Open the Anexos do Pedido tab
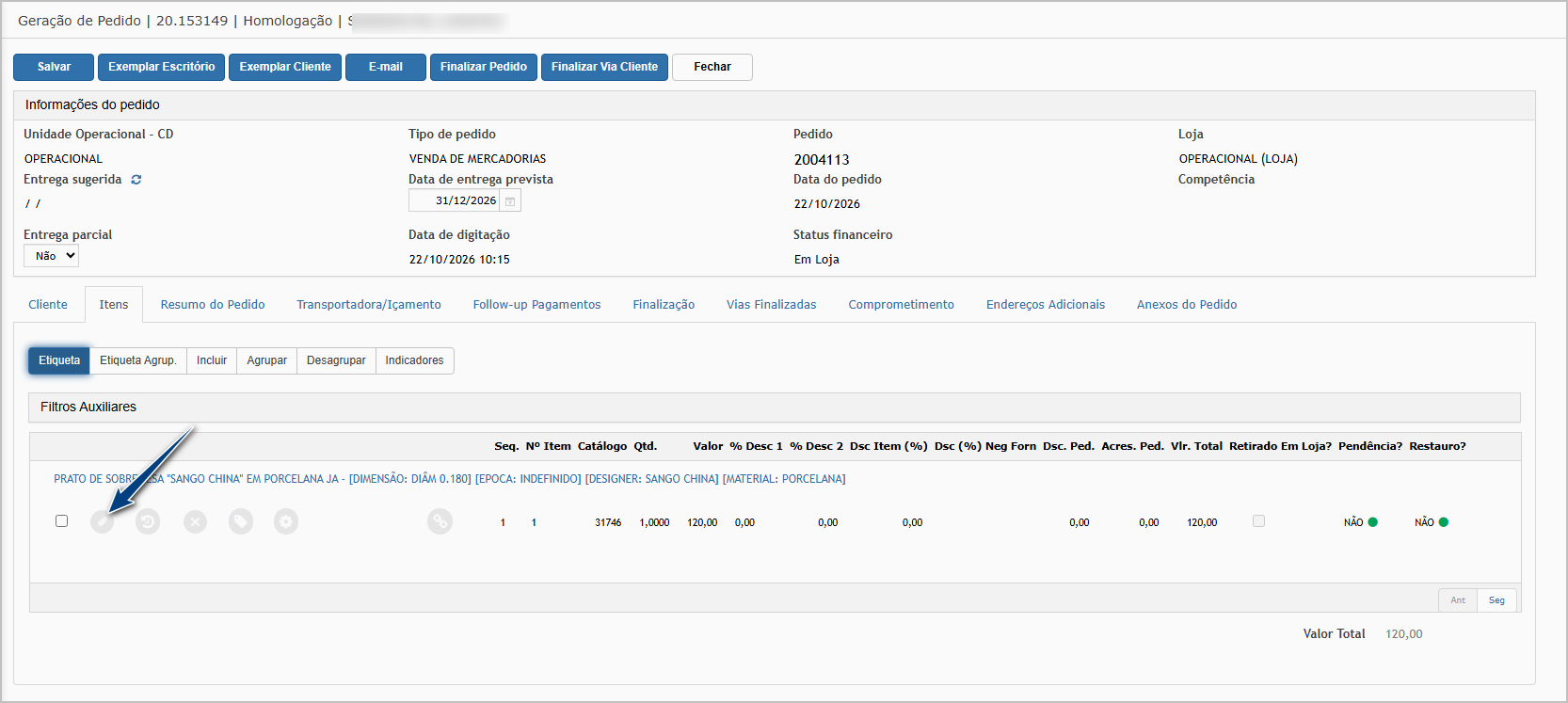 (1187, 305)
